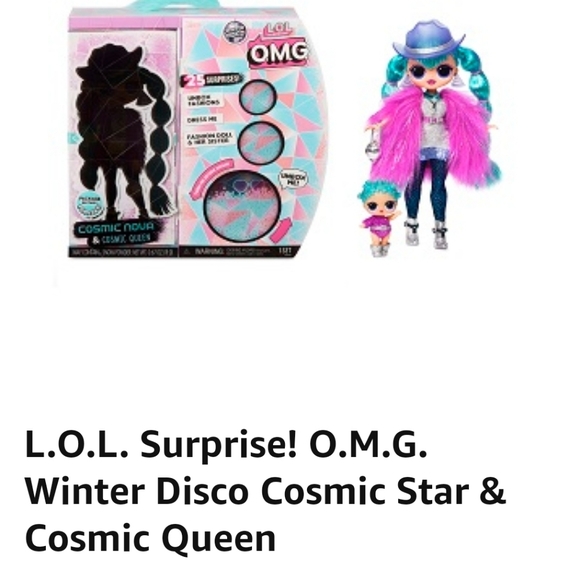Click the 'Cosmic Nova & Cosmic Queen' label on the box
This screenshot has width=580, height=580.
tap(115, 233)
